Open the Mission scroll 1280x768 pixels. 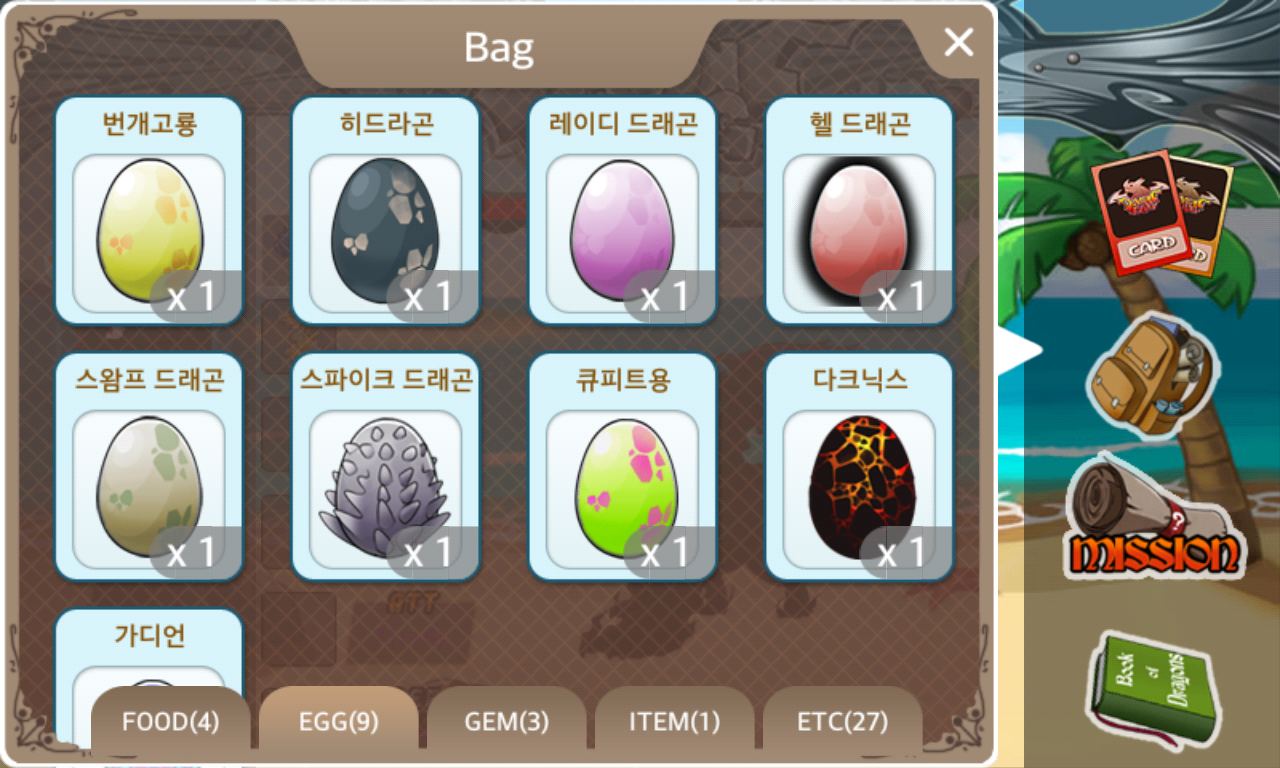(x=1153, y=522)
